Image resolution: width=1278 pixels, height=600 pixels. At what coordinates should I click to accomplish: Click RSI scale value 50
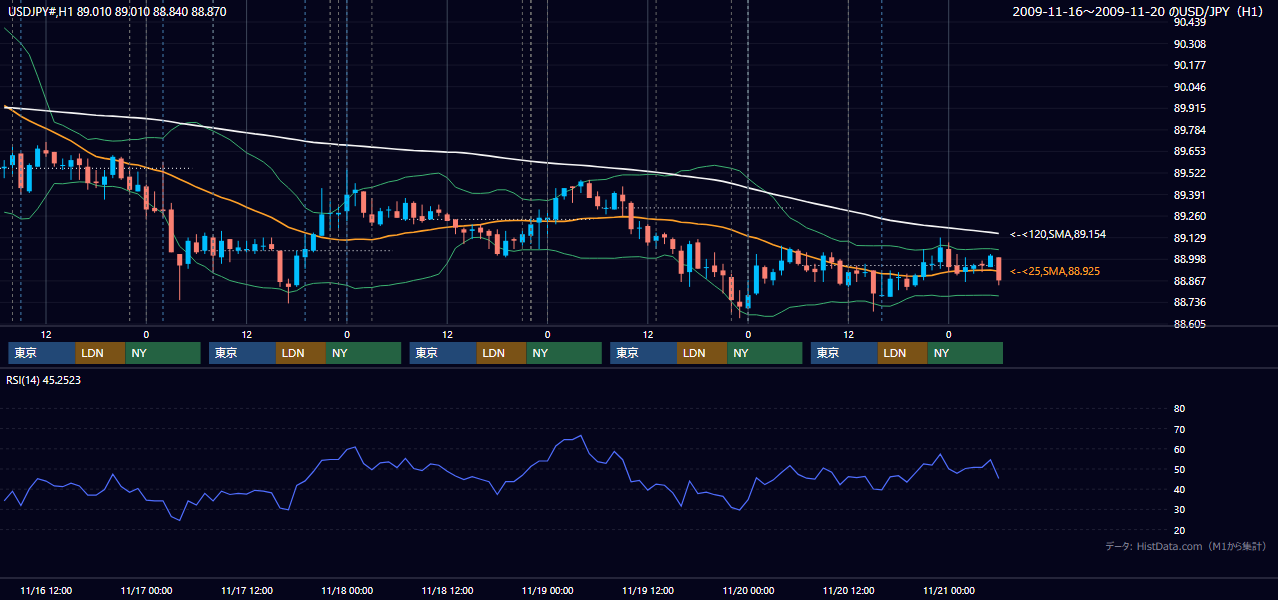pos(1179,469)
